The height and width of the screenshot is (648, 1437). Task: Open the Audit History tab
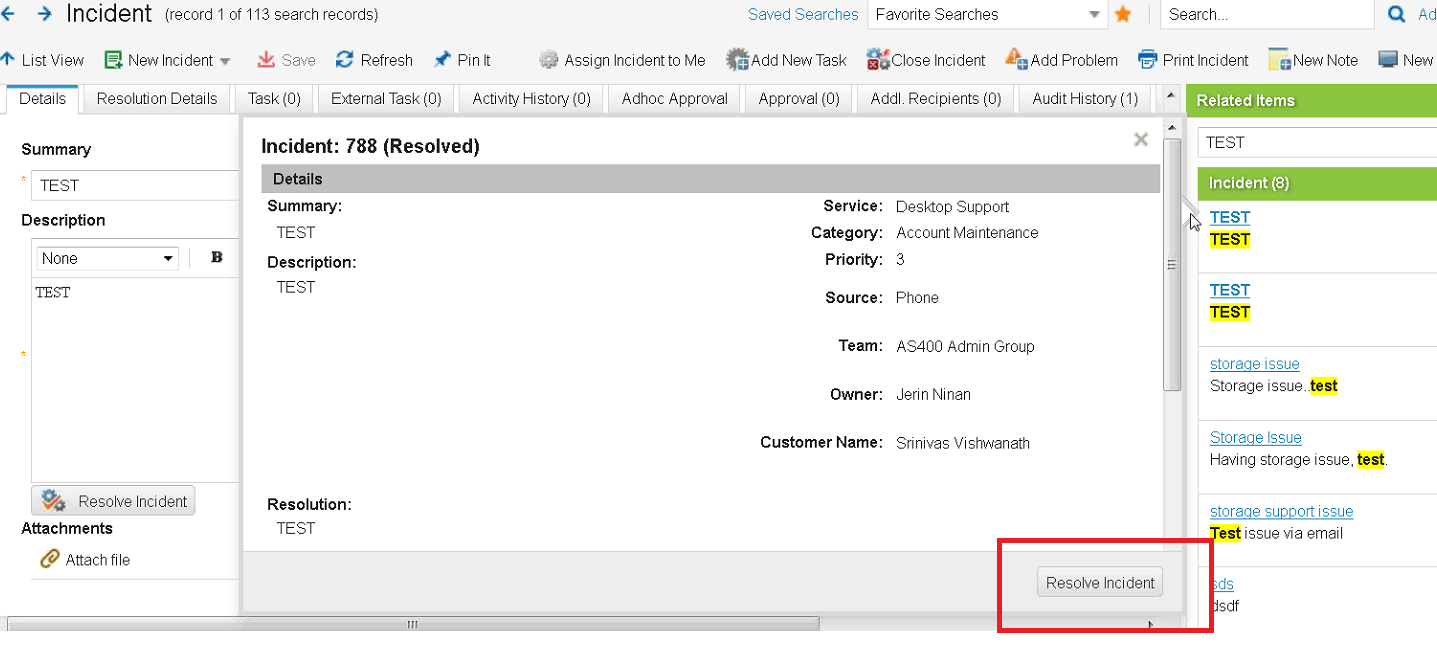1084,98
